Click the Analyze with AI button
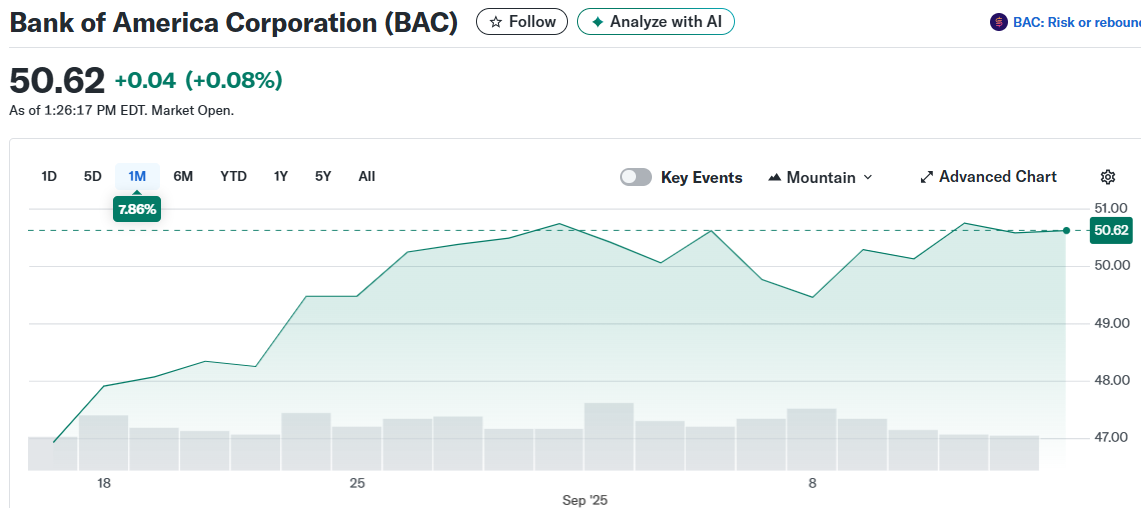Image resolution: width=1141 pixels, height=508 pixels. pos(656,22)
